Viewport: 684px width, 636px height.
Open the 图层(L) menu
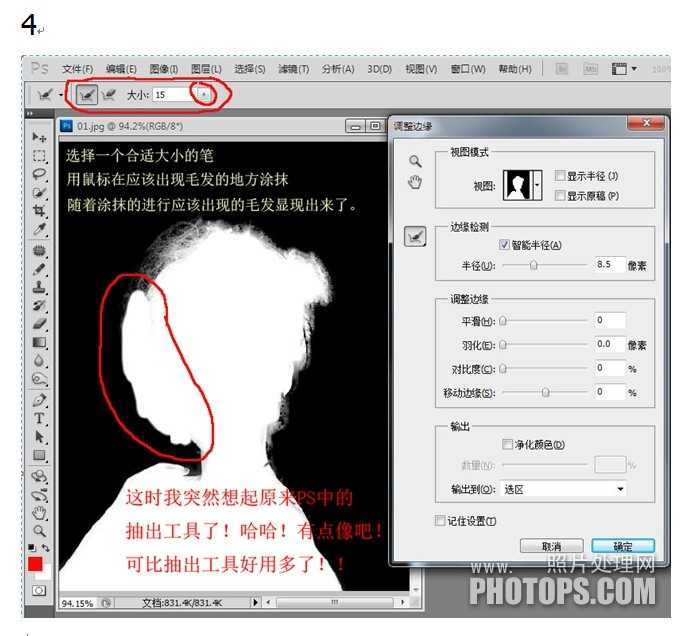click(206, 69)
